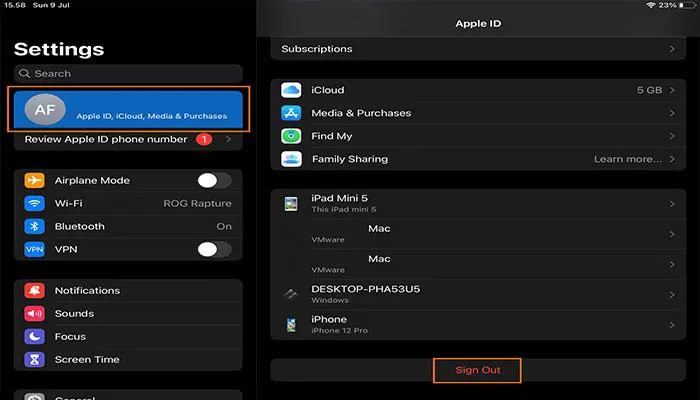The height and width of the screenshot is (400, 700).
Task: Click Learn more for Family Sharing
Action: pyautogui.click(x=628, y=159)
